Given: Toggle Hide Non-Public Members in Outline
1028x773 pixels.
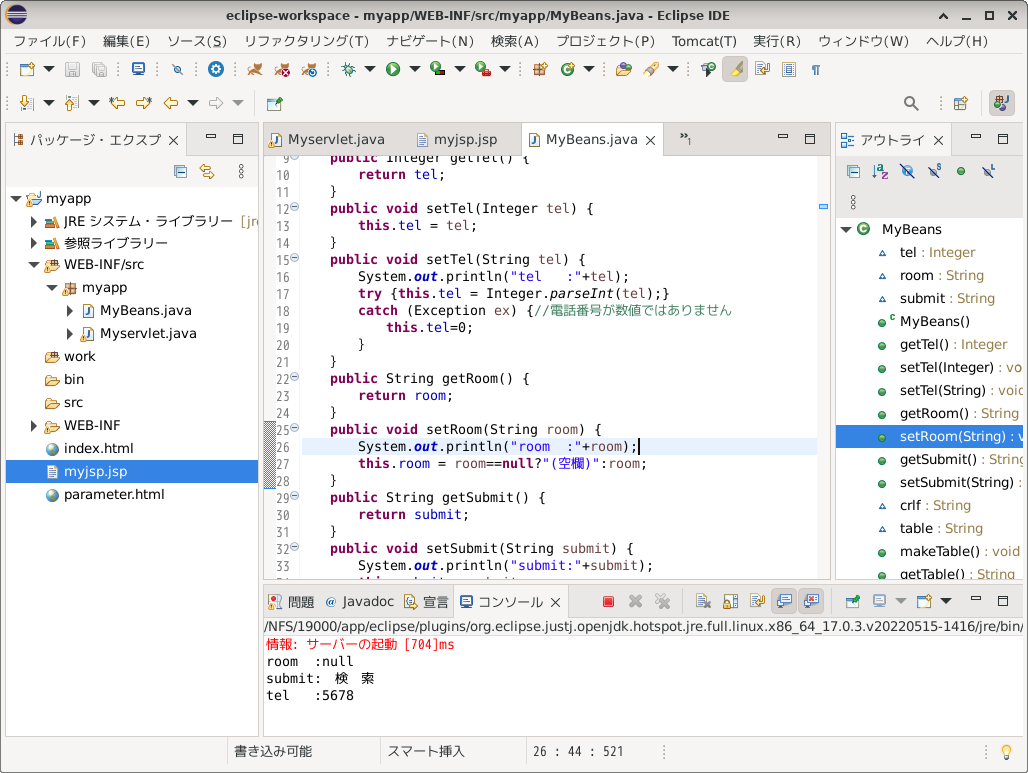Looking at the screenshot, I should pos(961,172).
